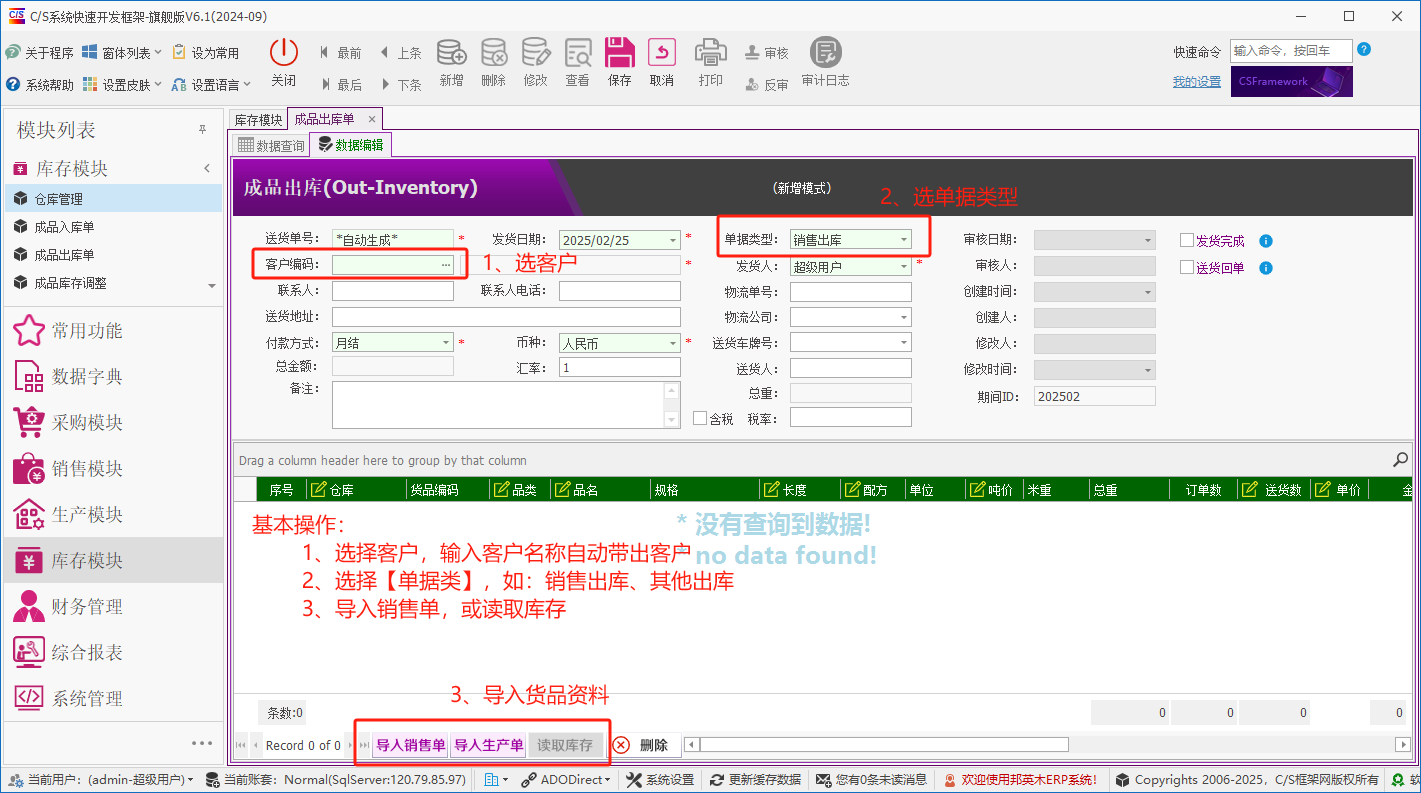Check the 发货完成 checkbox

(1187, 241)
